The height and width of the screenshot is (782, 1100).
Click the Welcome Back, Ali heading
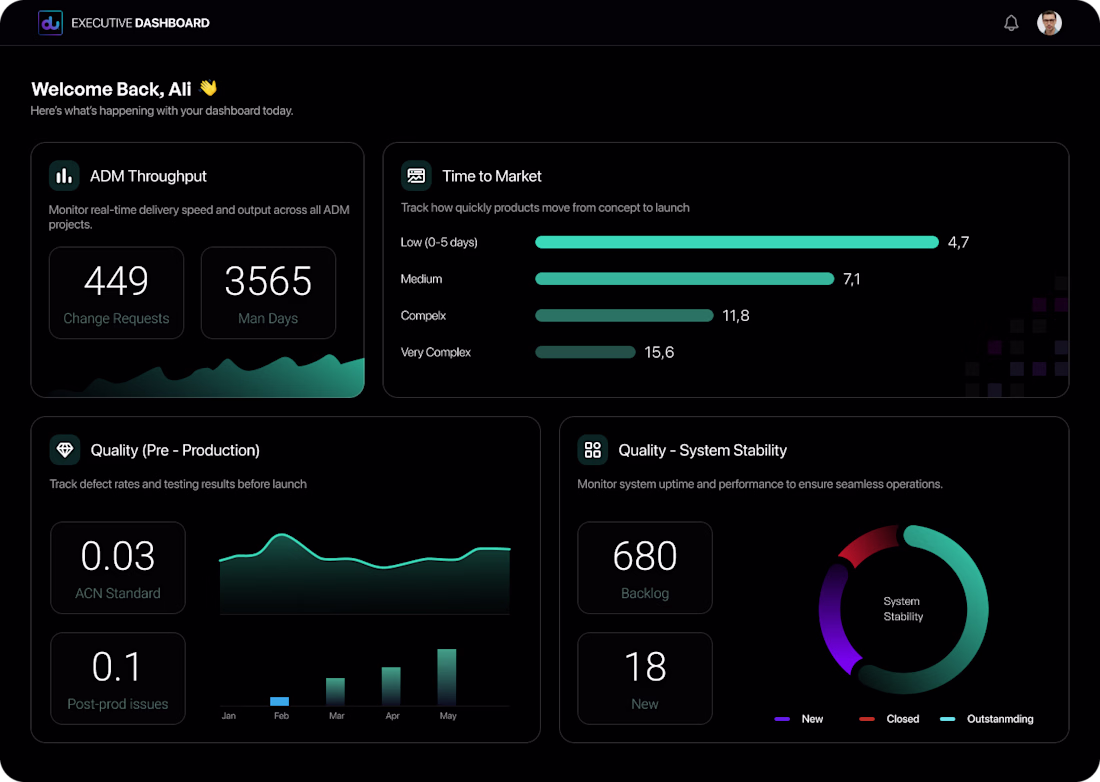point(112,89)
